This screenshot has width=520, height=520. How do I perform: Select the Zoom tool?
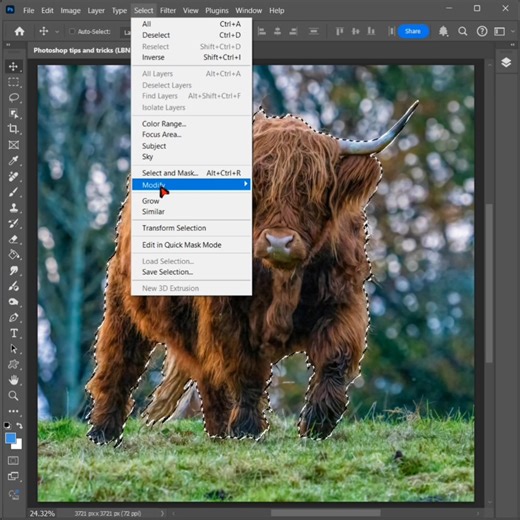pyautogui.click(x=13, y=396)
